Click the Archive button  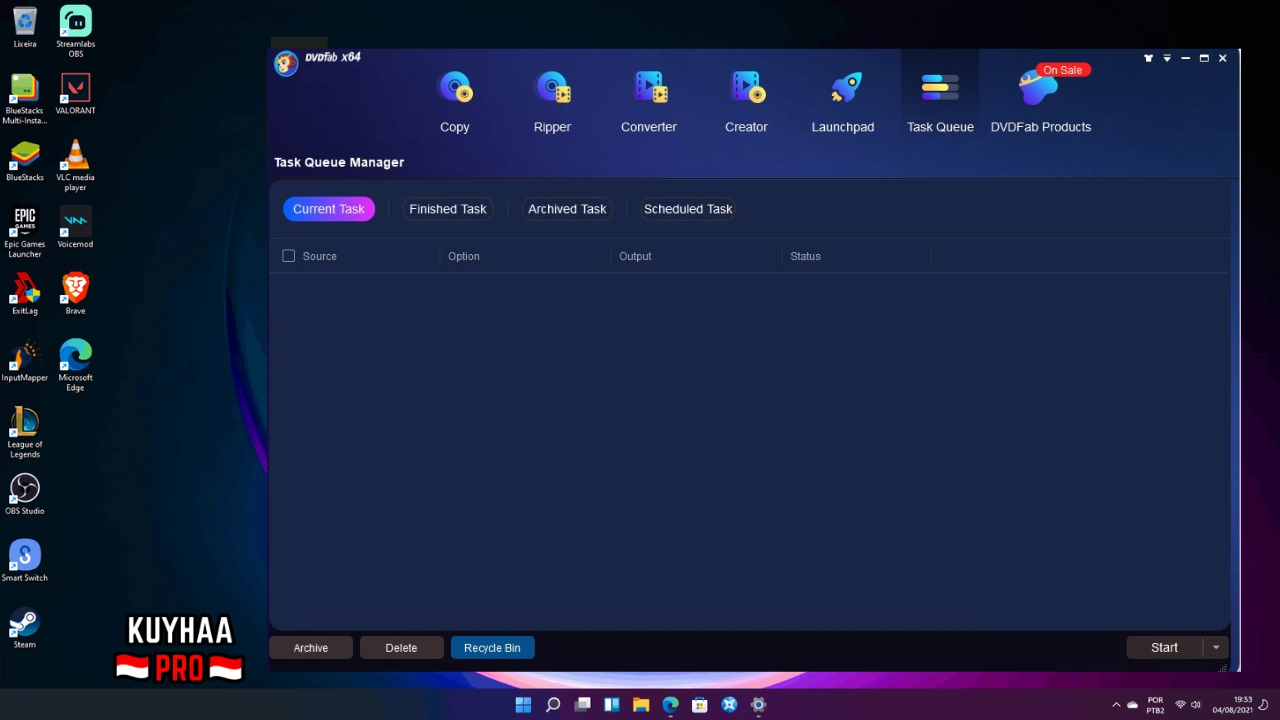pyautogui.click(x=311, y=648)
